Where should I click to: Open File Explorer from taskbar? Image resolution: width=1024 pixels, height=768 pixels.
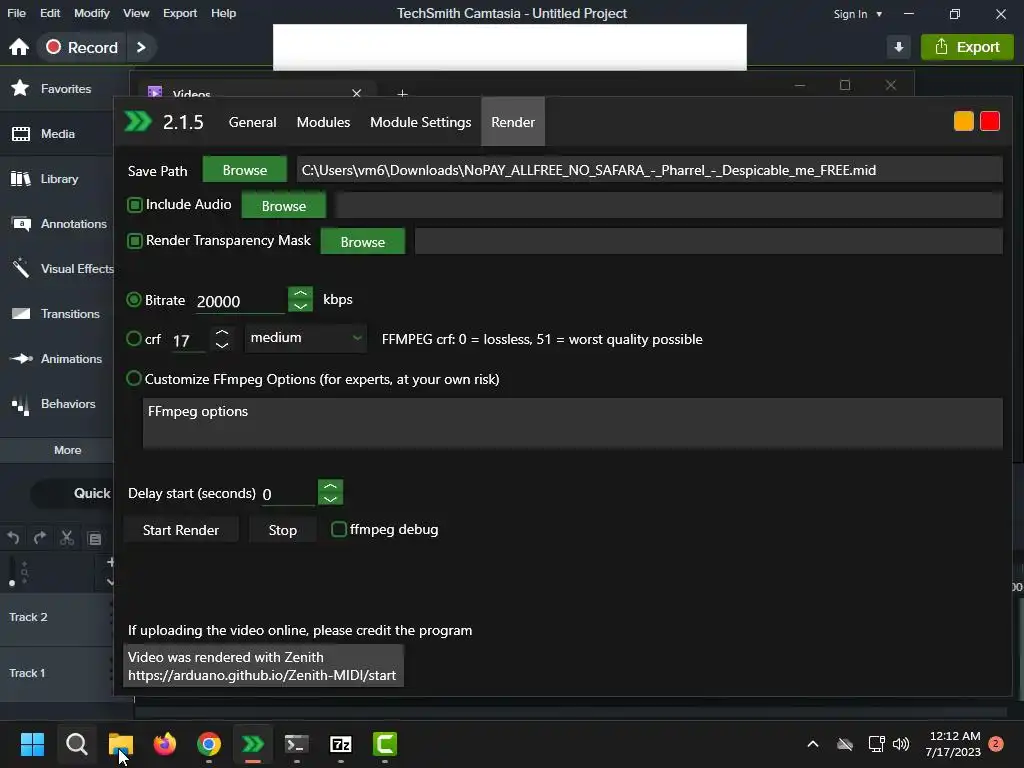coord(121,744)
